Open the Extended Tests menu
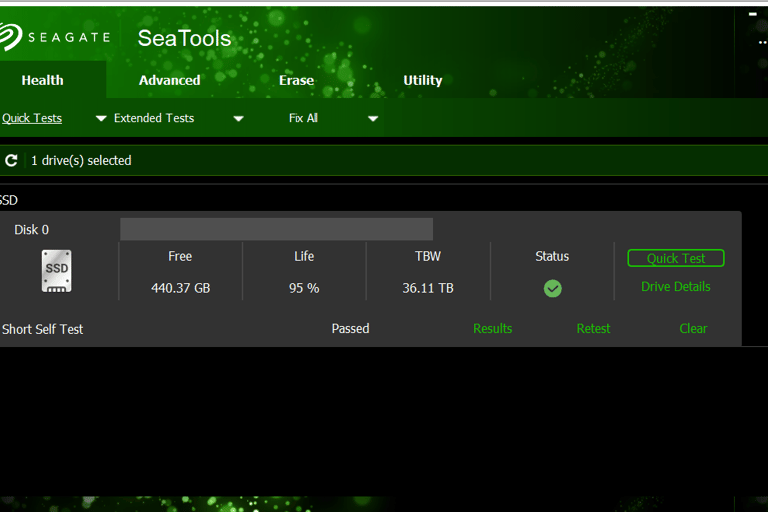The height and width of the screenshot is (512, 768). [154, 118]
